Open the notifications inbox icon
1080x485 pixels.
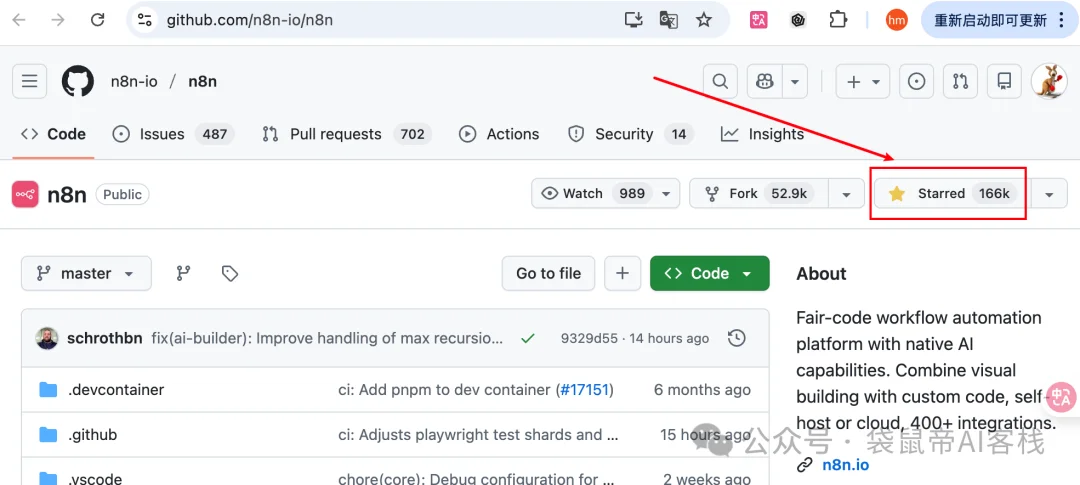tap(1003, 82)
